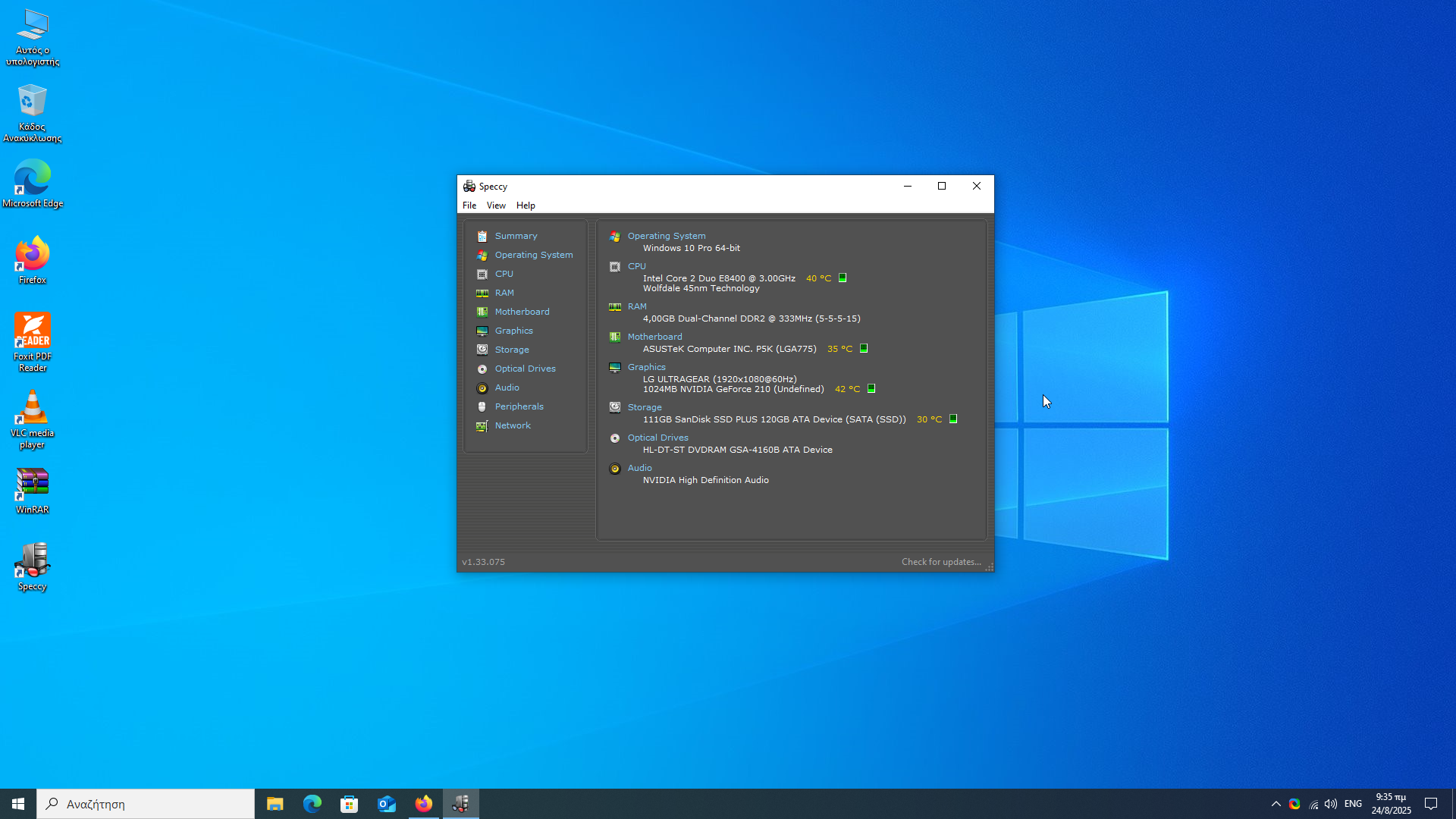Click the text Windows 10 Pro 64-bit

(x=692, y=248)
